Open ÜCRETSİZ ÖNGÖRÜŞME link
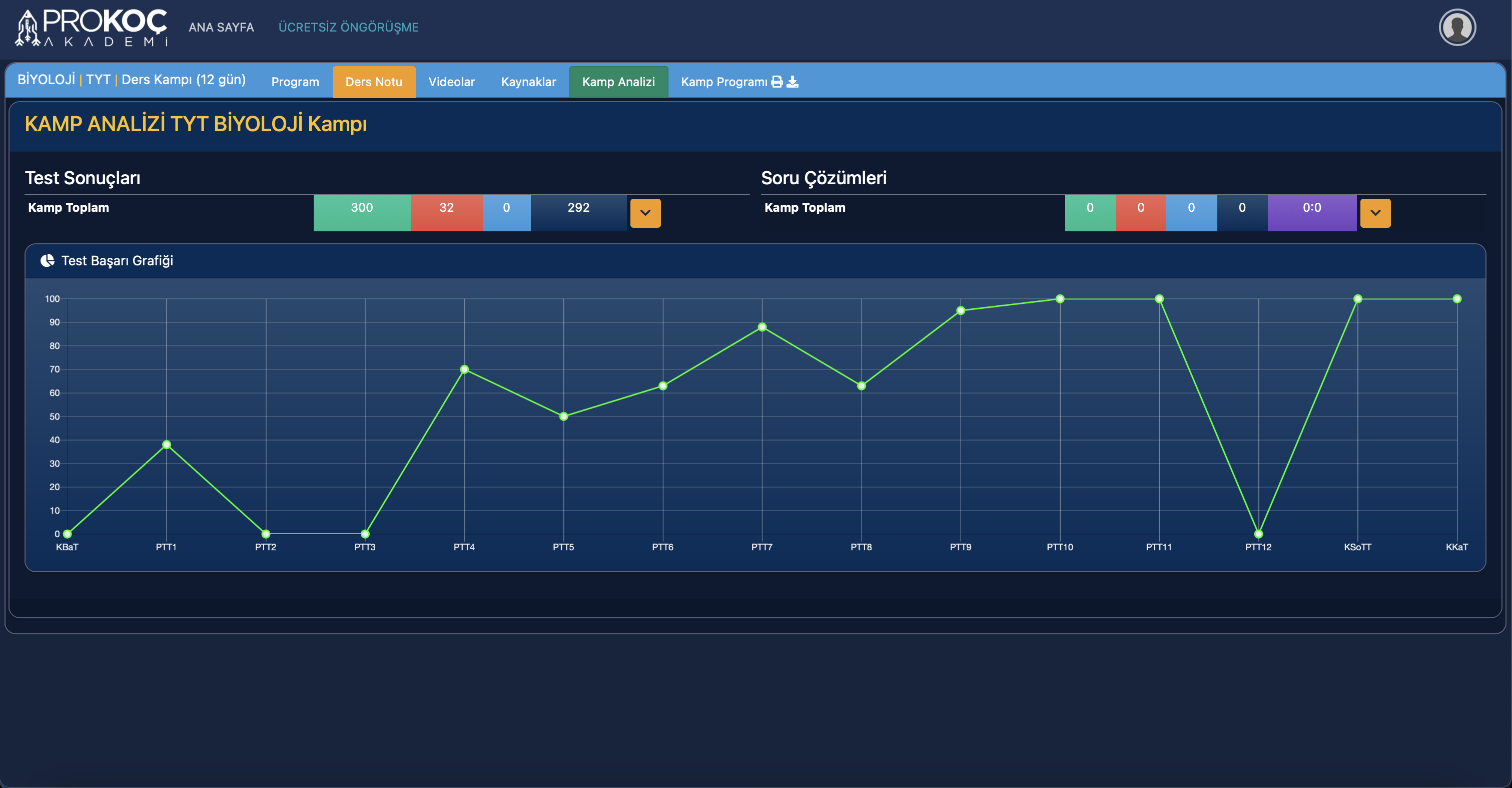1512x788 pixels. pyautogui.click(x=348, y=27)
